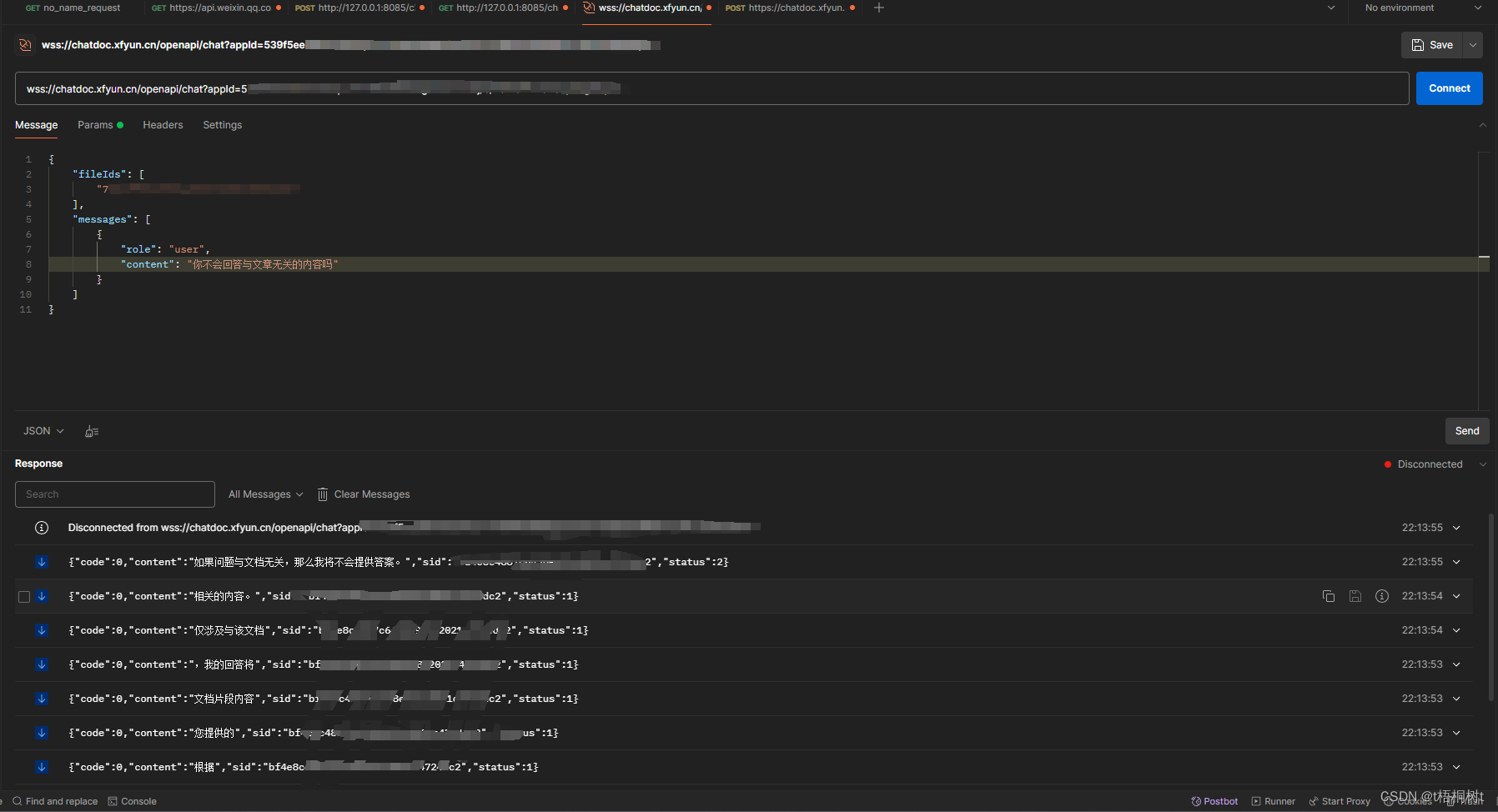
Task: Open the POST 127.0.0.1:8085 tab
Action: click(359, 8)
